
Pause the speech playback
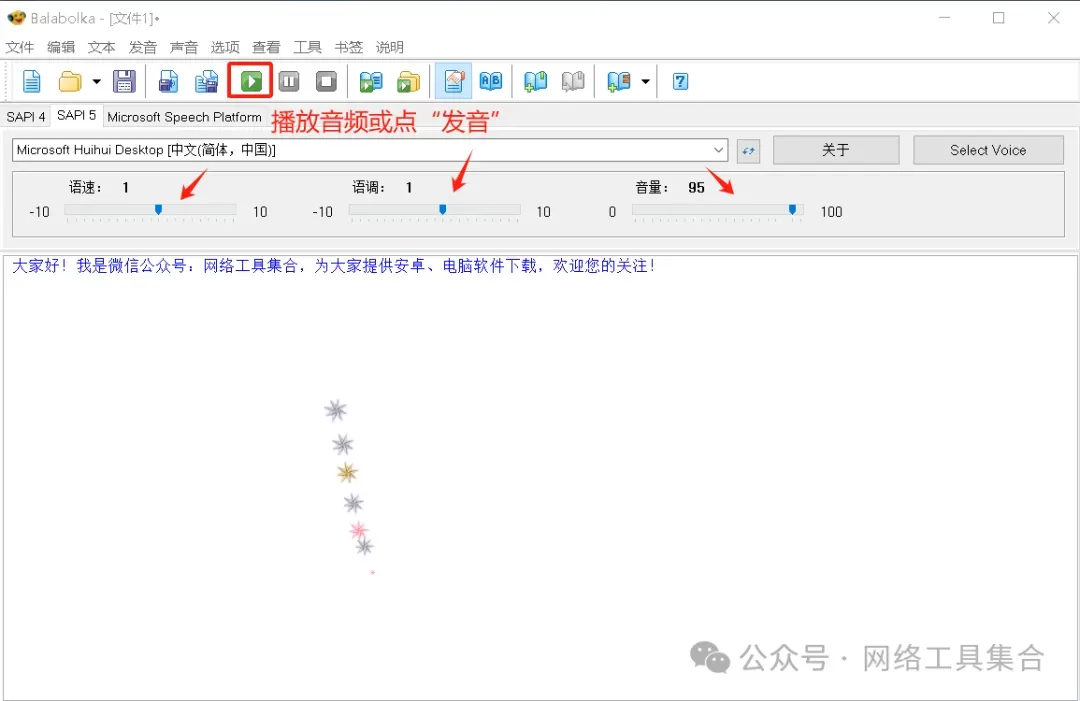click(x=289, y=81)
